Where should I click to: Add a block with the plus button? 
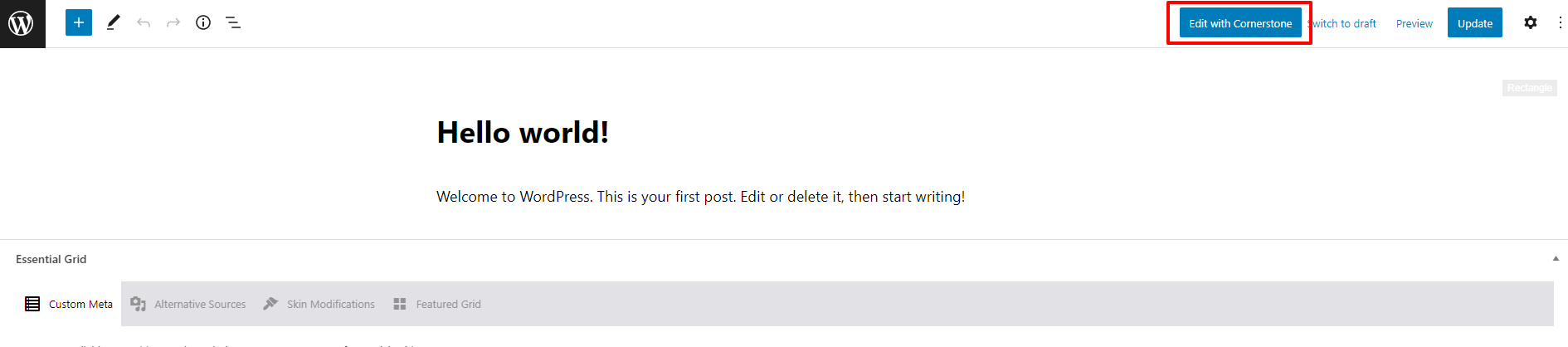coord(79,22)
